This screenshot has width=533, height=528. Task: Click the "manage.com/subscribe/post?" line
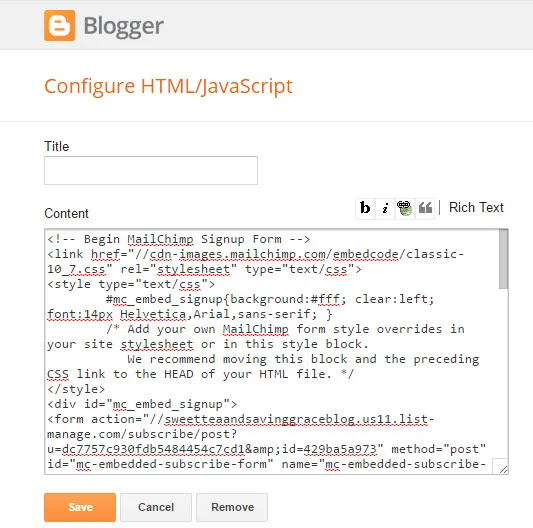coord(142,434)
